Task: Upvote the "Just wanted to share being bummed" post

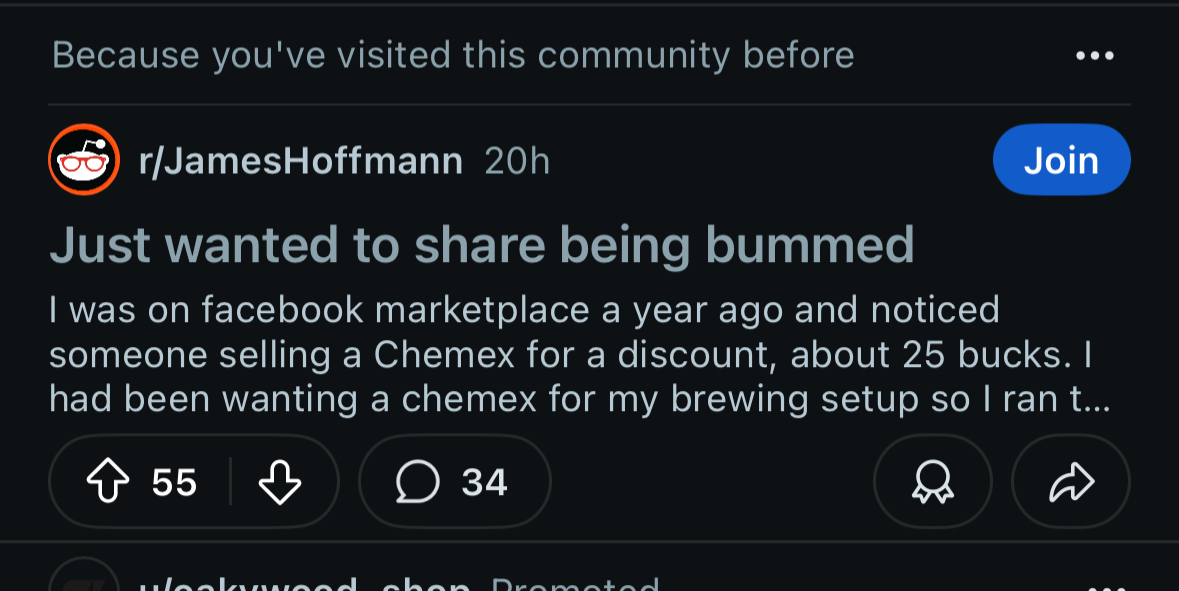Action: coord(108,484)
